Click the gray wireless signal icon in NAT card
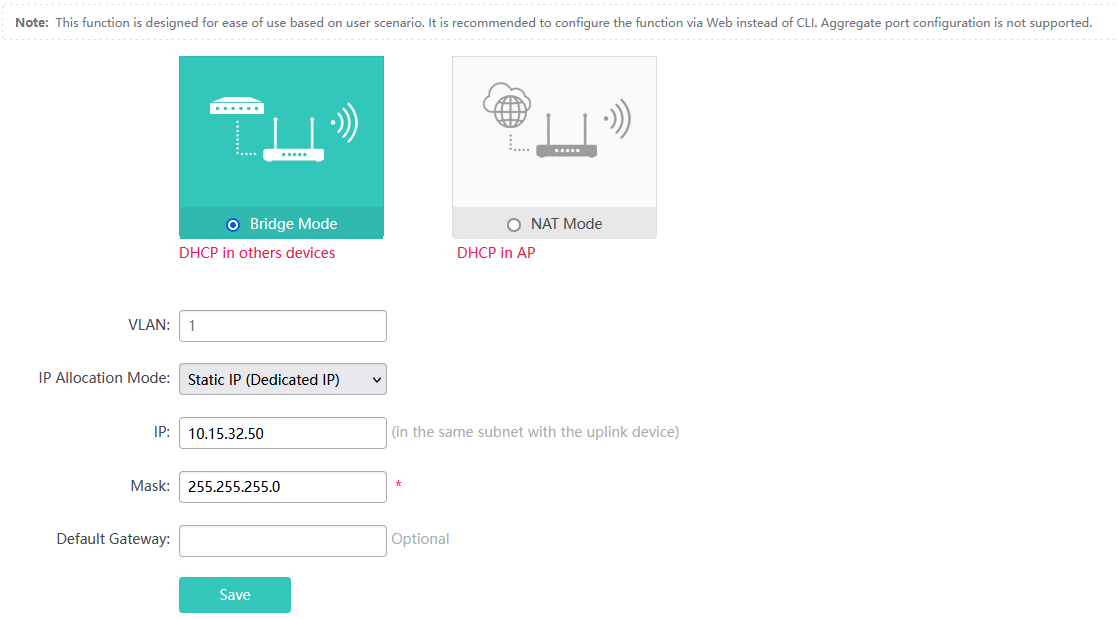1118x620 pixels. [x=617, y=118]
